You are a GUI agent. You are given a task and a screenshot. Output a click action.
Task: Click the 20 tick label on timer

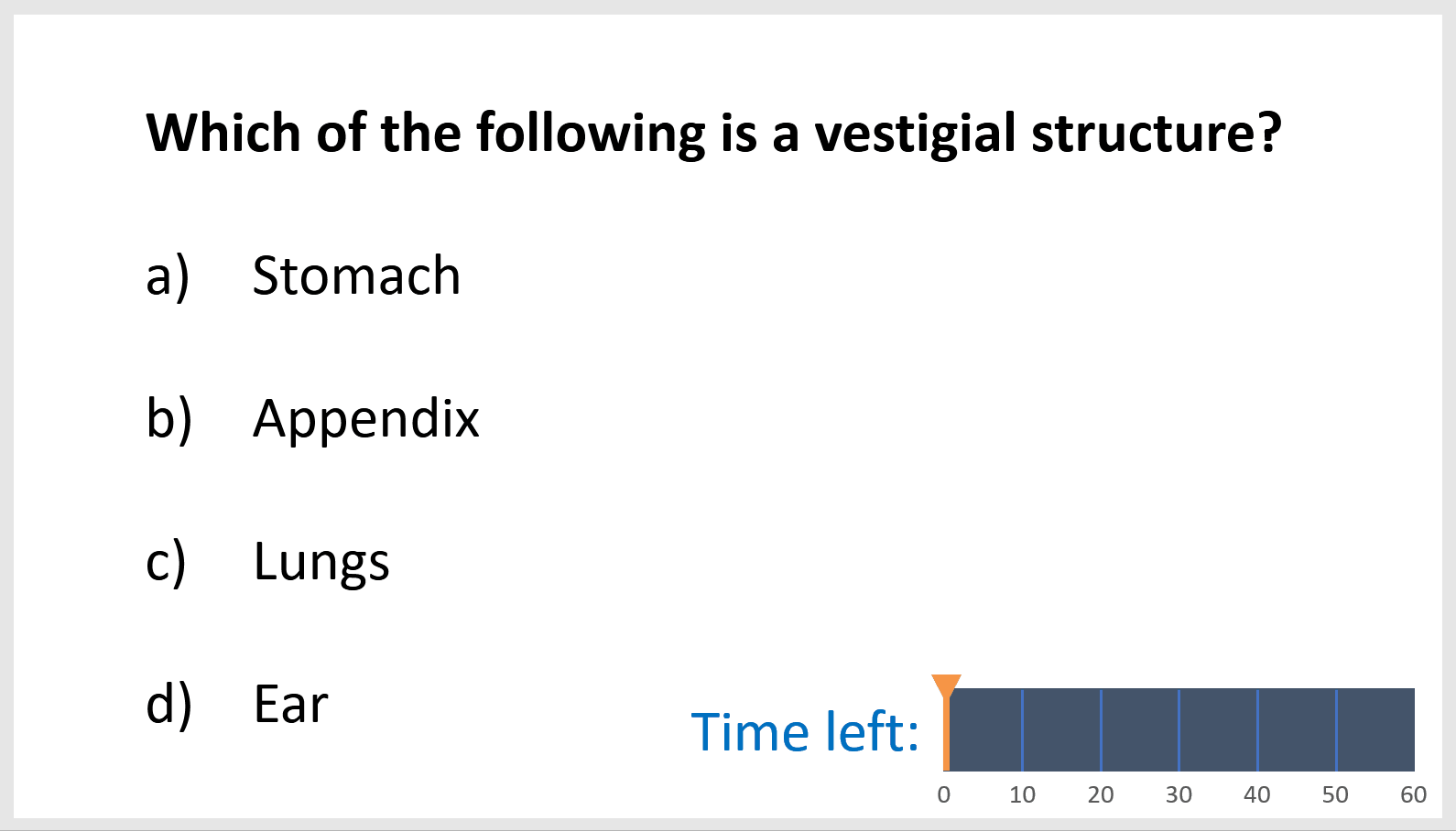click(x=1101, y=794)
